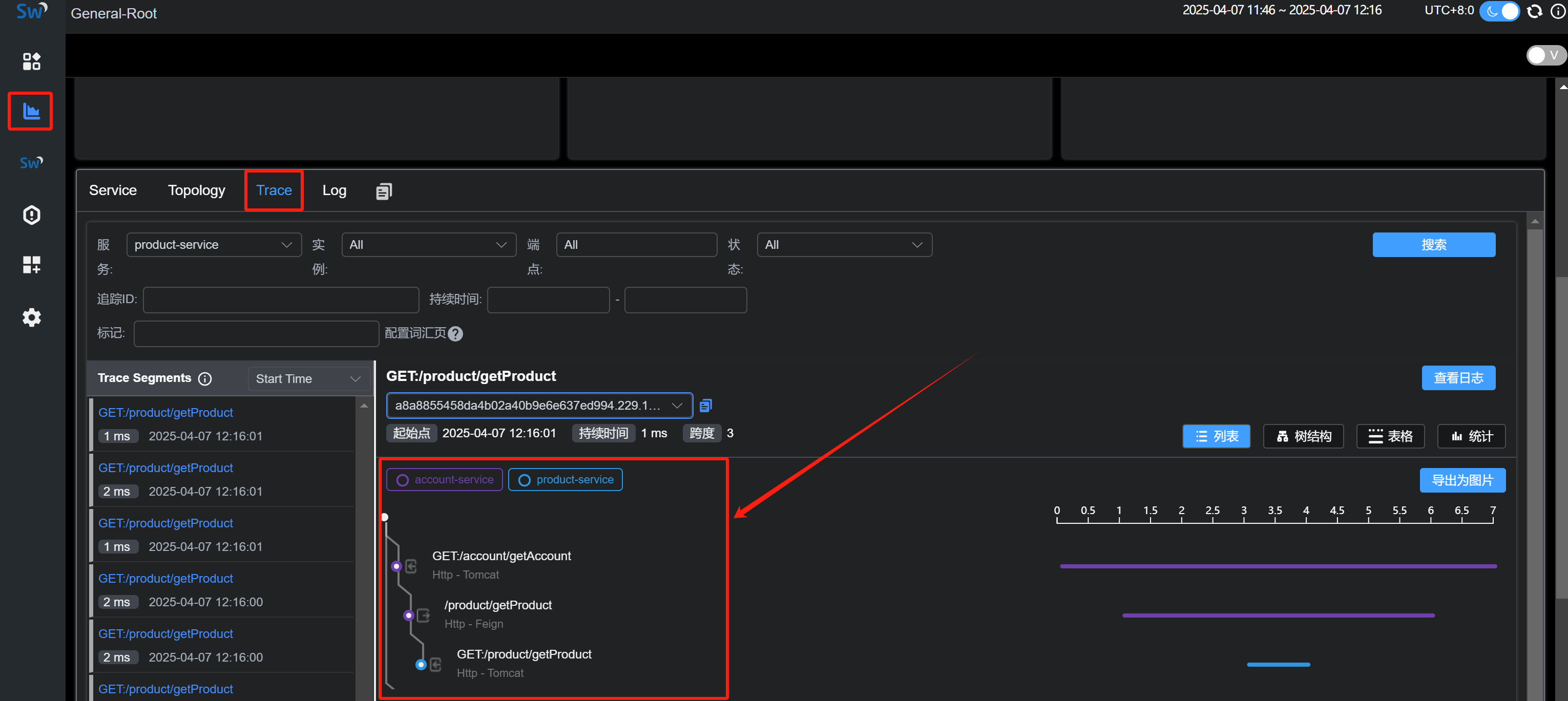Switch to the Topology tab
1568x701 pixels.
pos(196,190)
